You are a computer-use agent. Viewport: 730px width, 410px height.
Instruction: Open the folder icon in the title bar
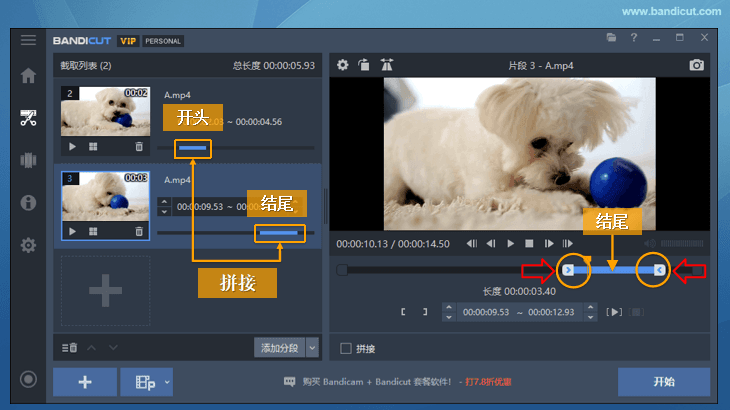(x=611, y=38)
